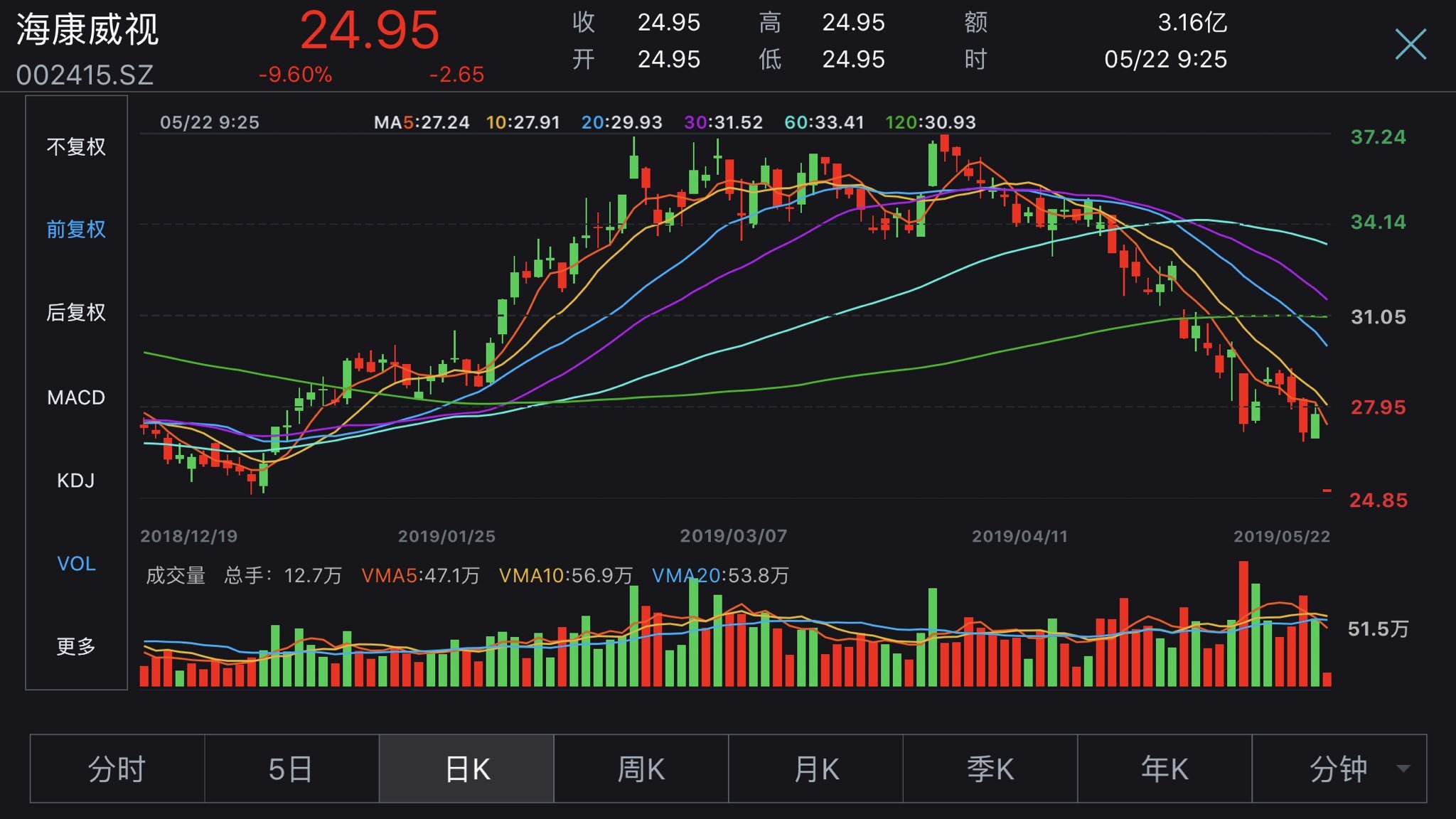Click the 成交量 volume label
Image resolution: width=1456 pixels, height=819 pixels.
pyautogui.click(x=176, y=575)
